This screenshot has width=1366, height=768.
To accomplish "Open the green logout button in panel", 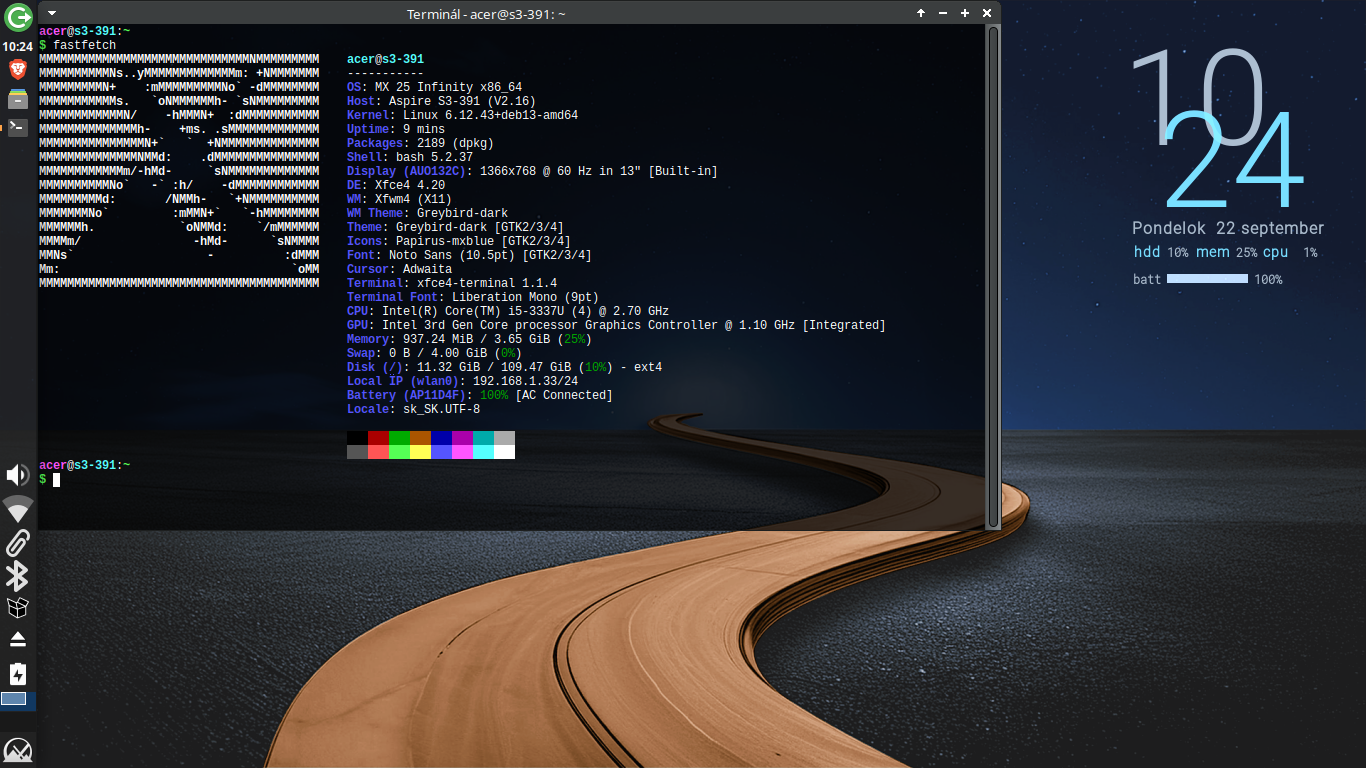I will (18, 17).
